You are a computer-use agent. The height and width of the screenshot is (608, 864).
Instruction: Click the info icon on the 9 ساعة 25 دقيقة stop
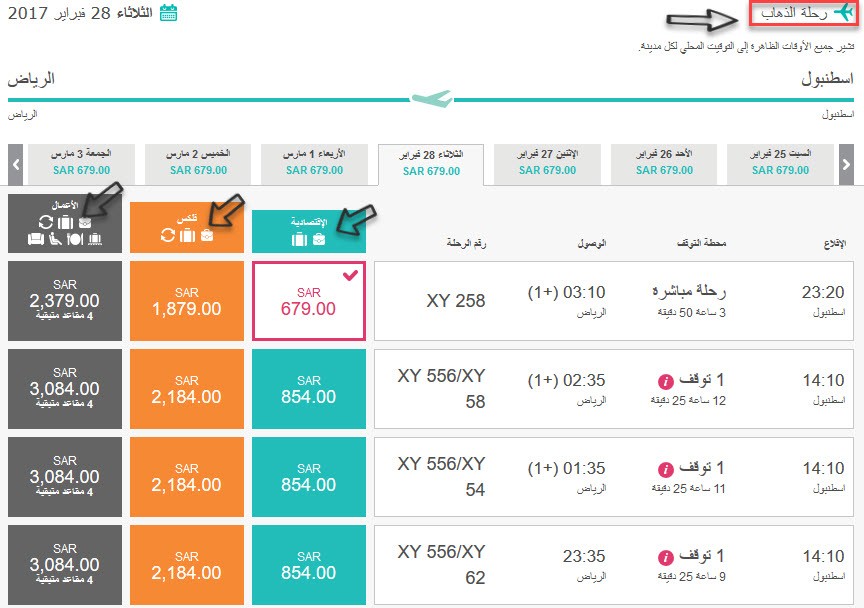(666, 557)
